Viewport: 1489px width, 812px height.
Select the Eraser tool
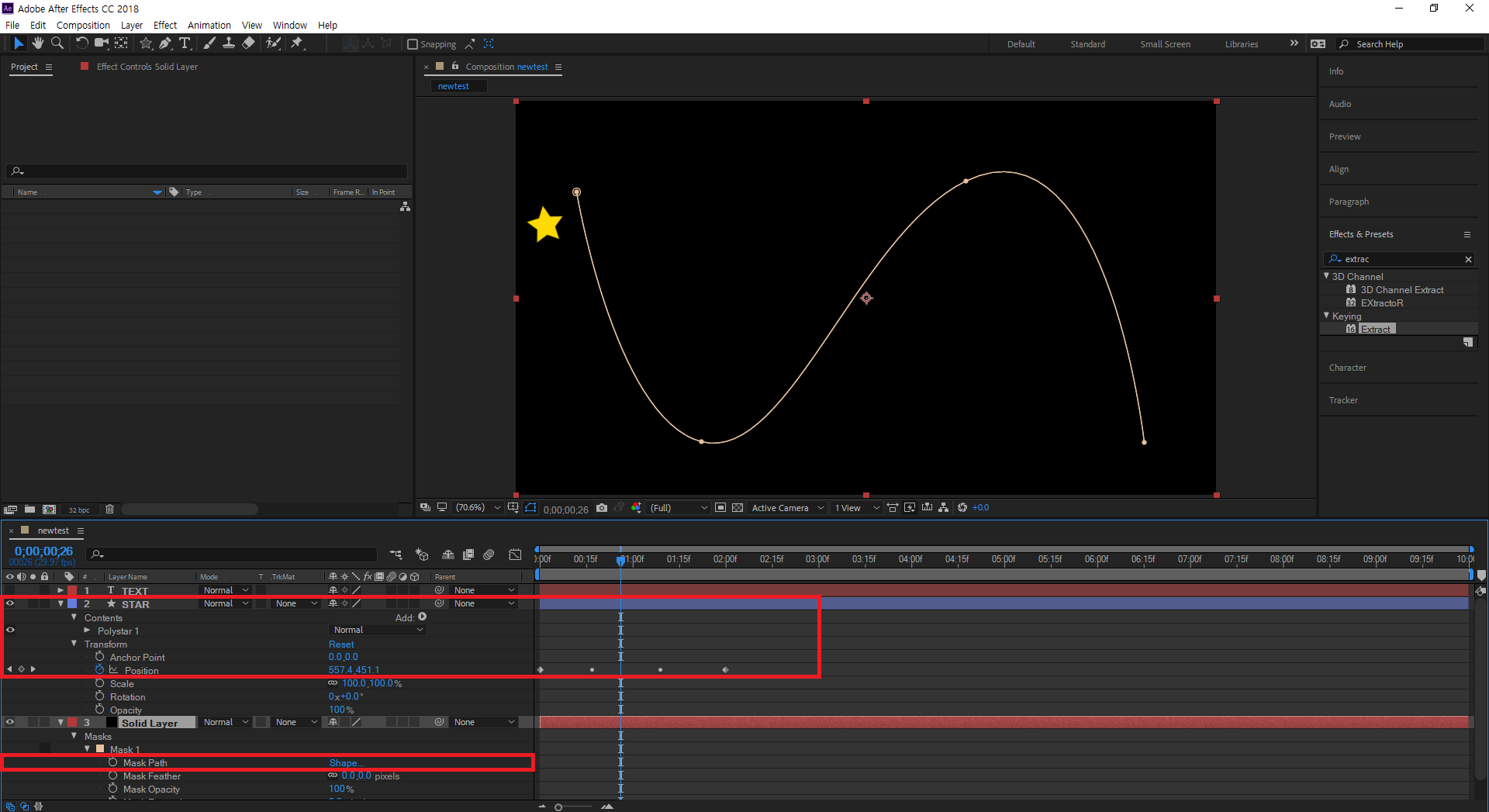point(248,43)
